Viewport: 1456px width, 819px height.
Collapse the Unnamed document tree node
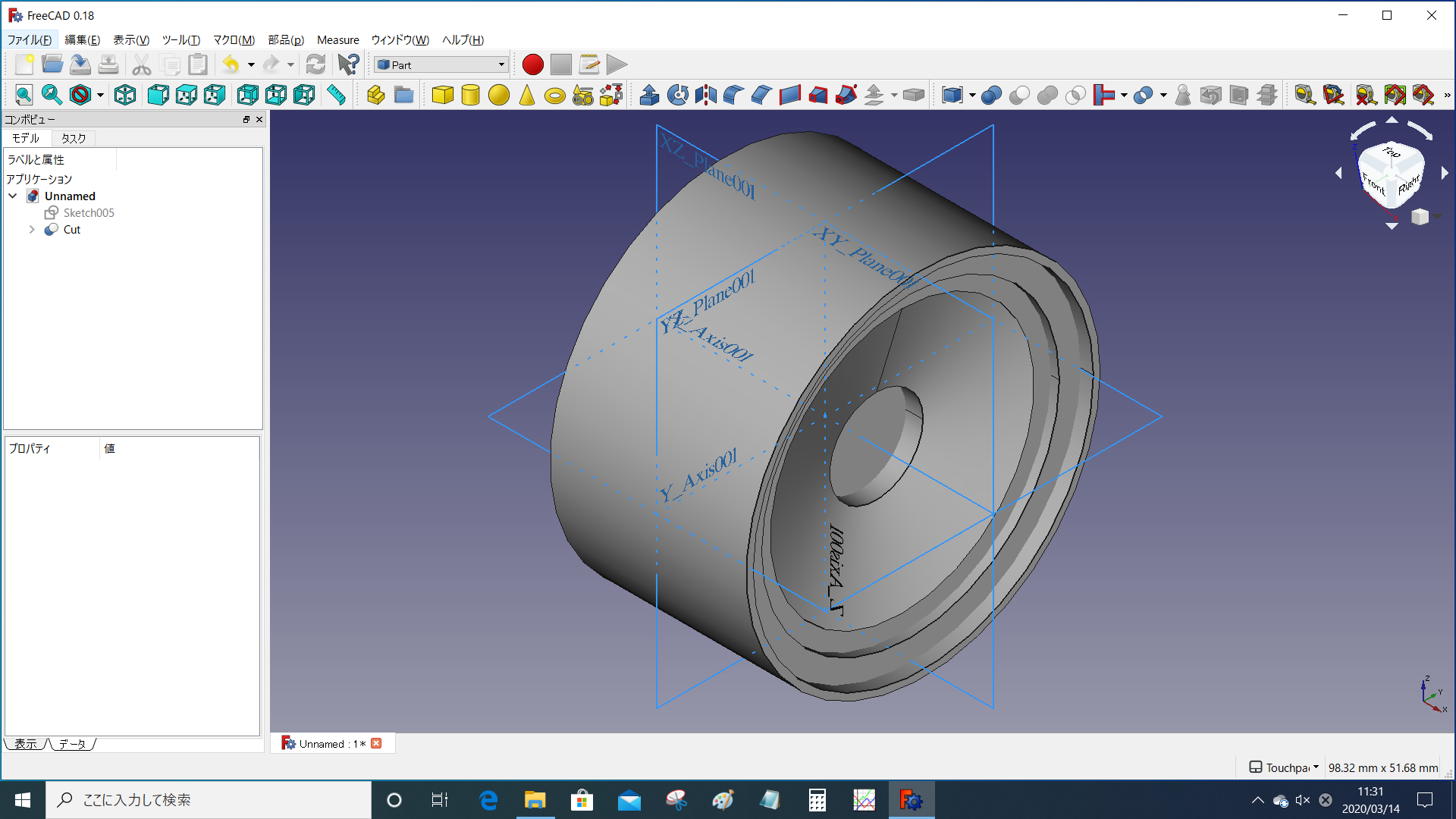(x=13, y=196)
